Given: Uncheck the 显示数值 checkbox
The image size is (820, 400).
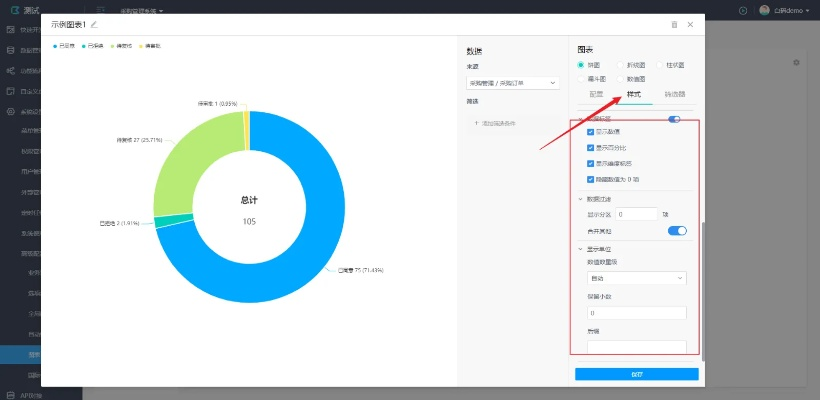Looking at the screenshot, I should [x=591, y=132].
